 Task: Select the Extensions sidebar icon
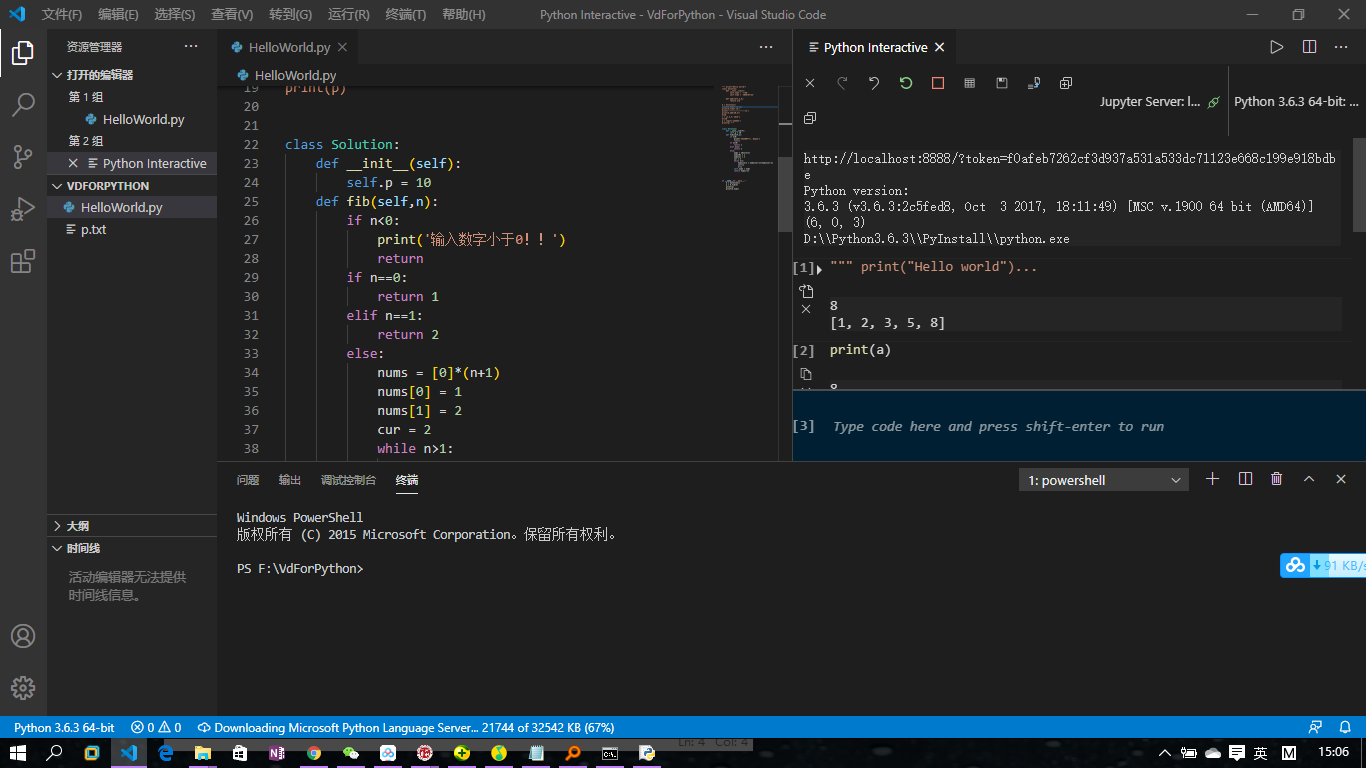[x=22, y=261]
